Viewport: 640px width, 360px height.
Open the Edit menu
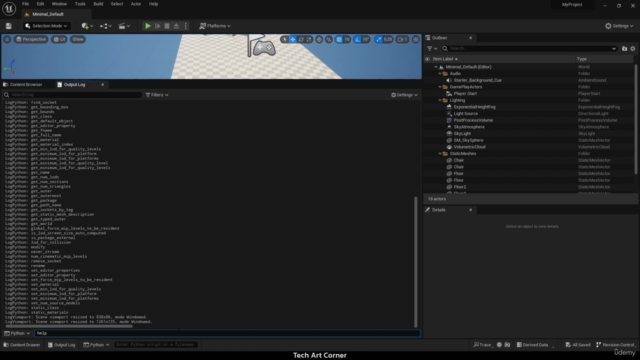(40, 4)
